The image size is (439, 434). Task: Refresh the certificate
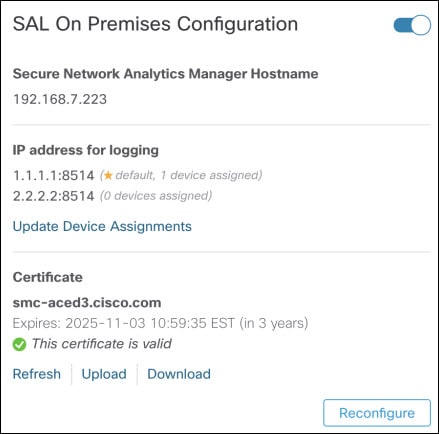[x=37, y=374]
